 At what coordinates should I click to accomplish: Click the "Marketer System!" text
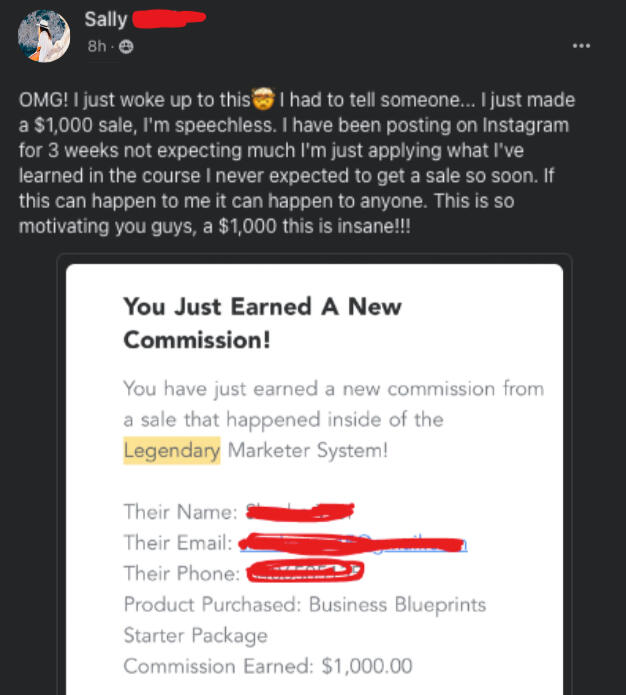[x=307, y=450]
